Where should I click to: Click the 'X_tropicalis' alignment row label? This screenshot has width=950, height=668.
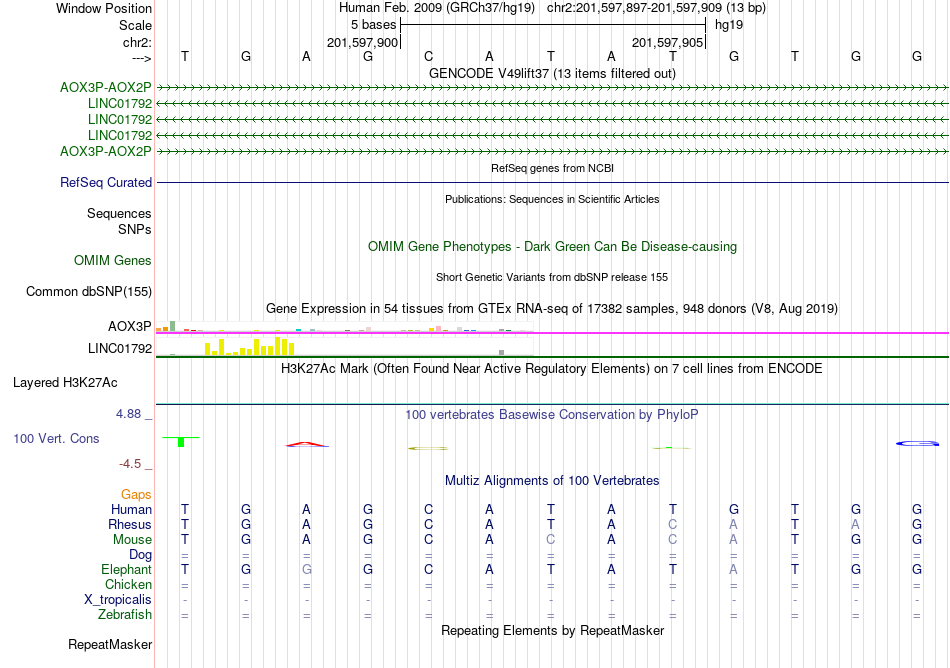pyautogui.click(x=118, y=600)
